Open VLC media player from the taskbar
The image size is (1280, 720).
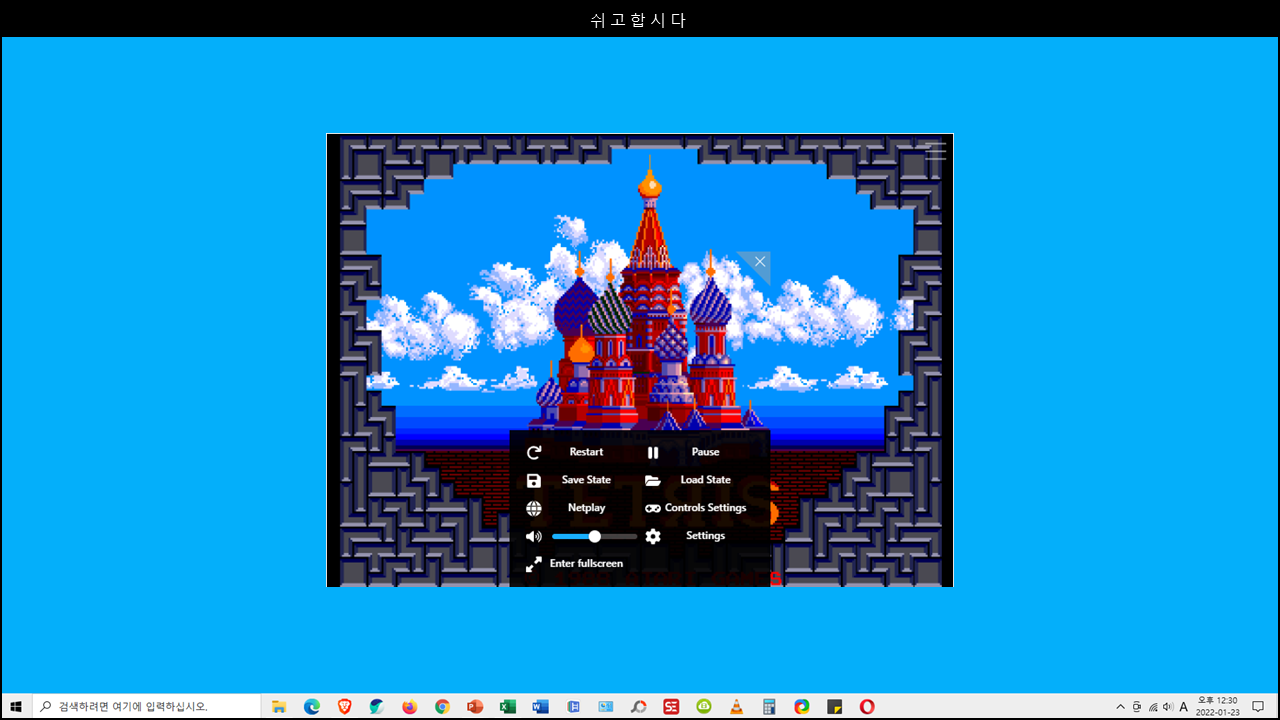point(736,707)
